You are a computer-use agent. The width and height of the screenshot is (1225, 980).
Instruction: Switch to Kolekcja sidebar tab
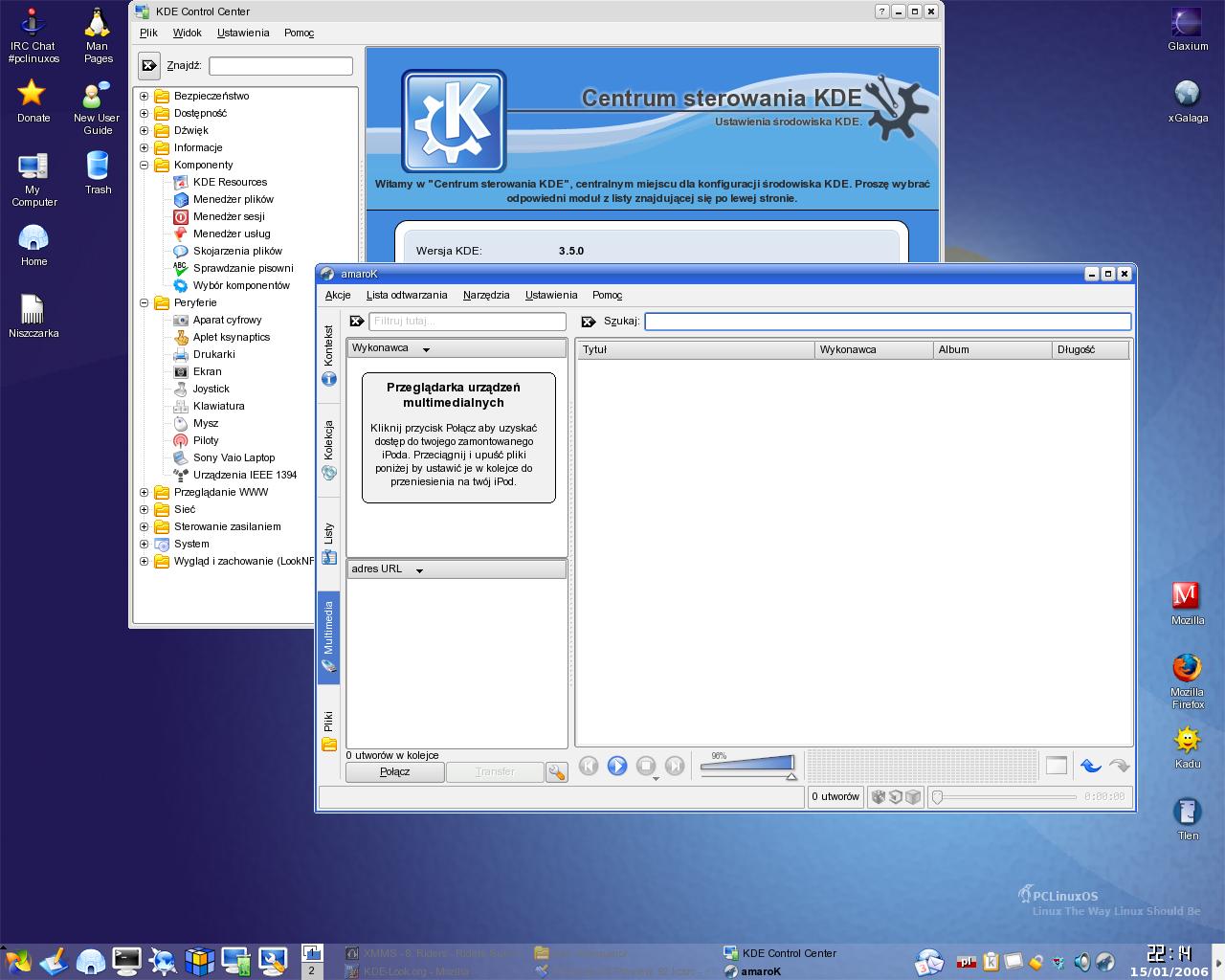328,450
